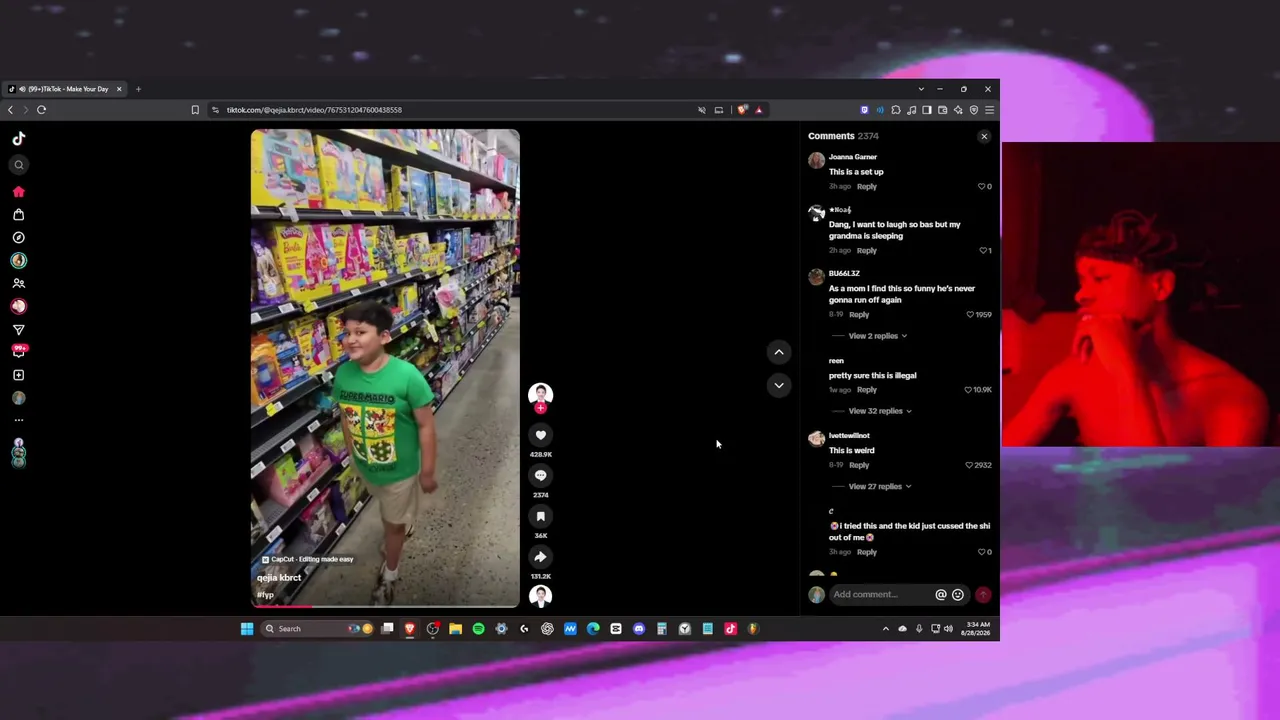1280x720 pixels.
Task: Open the TikTok Shop bag icon
Action: (19, 215)
